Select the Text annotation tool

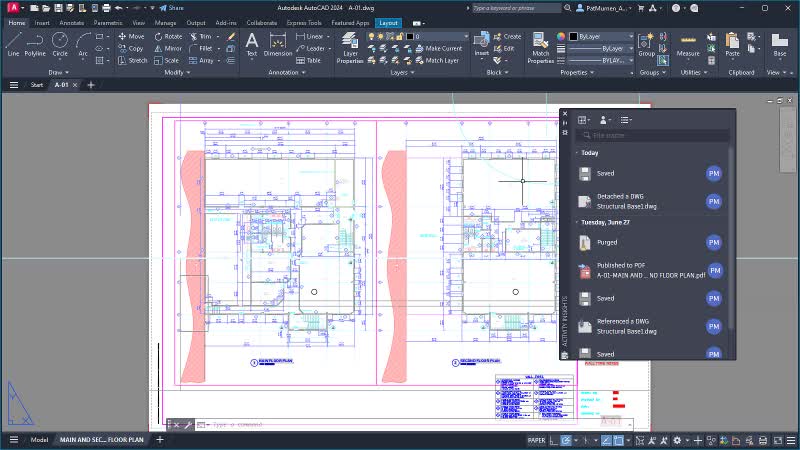pyautogui.click(x=252, y=44)
